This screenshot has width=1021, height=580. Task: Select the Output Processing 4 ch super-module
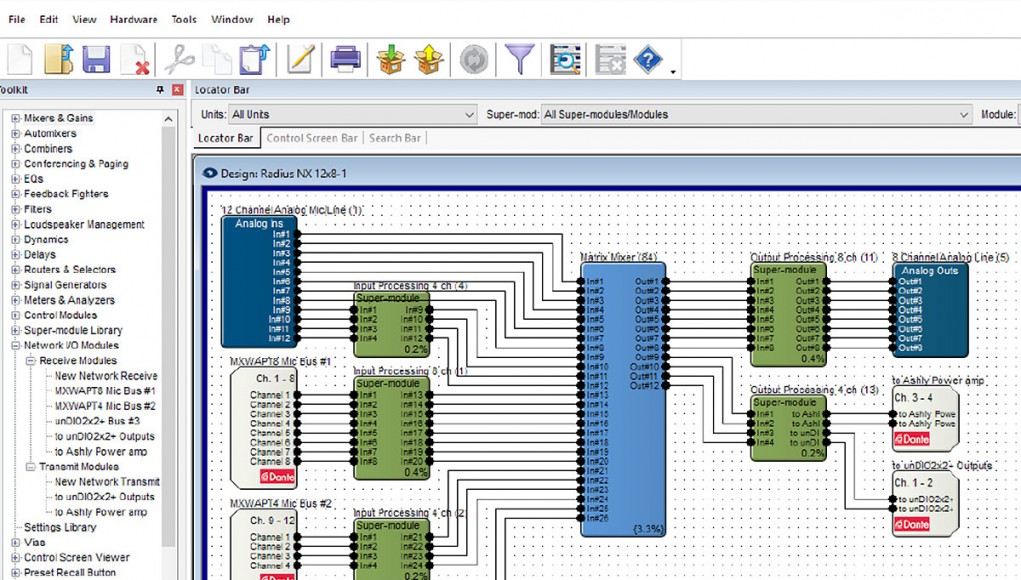pyautogui.click(x=789, y=428)
